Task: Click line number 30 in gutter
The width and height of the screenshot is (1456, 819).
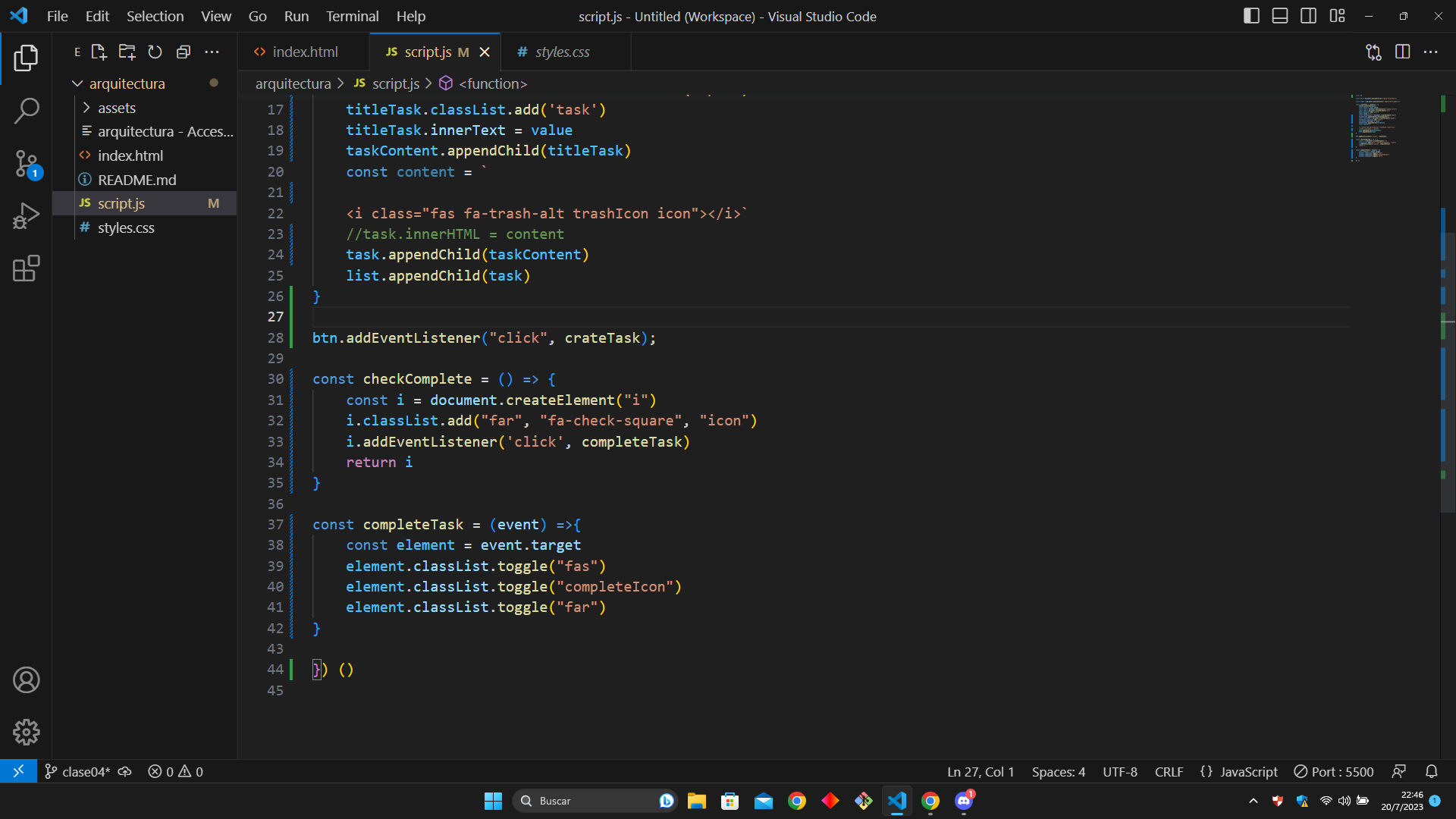Action: pos(275,379)
